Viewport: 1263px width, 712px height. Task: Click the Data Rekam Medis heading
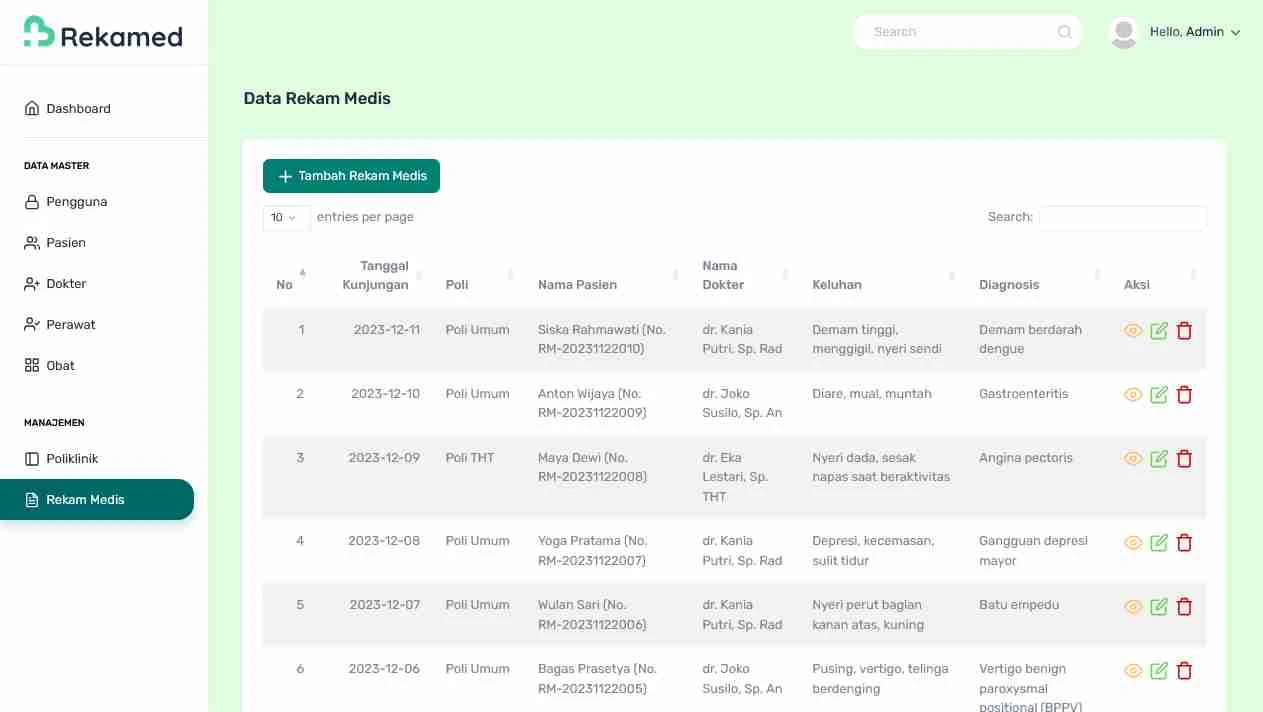coord(317,98)
